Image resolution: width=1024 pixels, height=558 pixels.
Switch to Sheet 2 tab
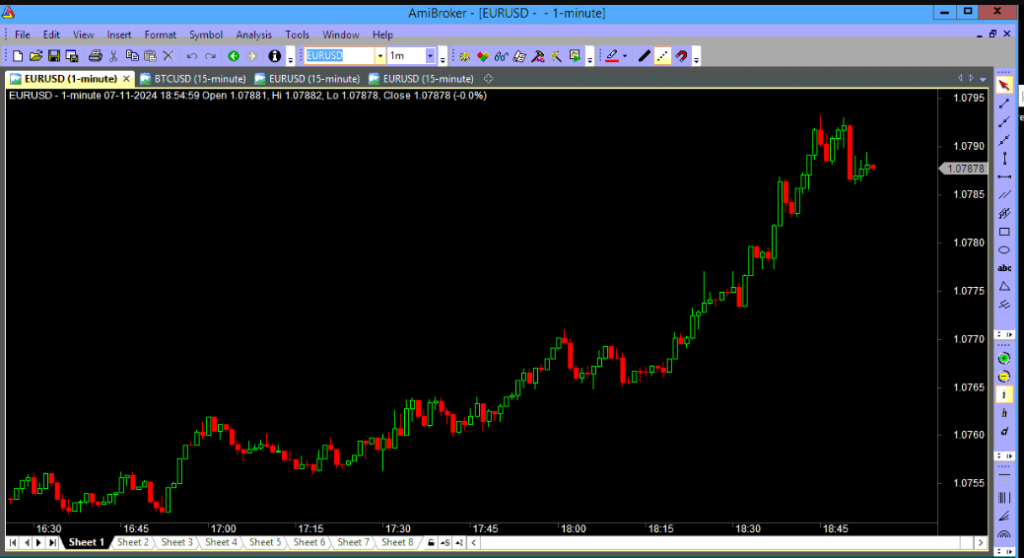[133, 542]
